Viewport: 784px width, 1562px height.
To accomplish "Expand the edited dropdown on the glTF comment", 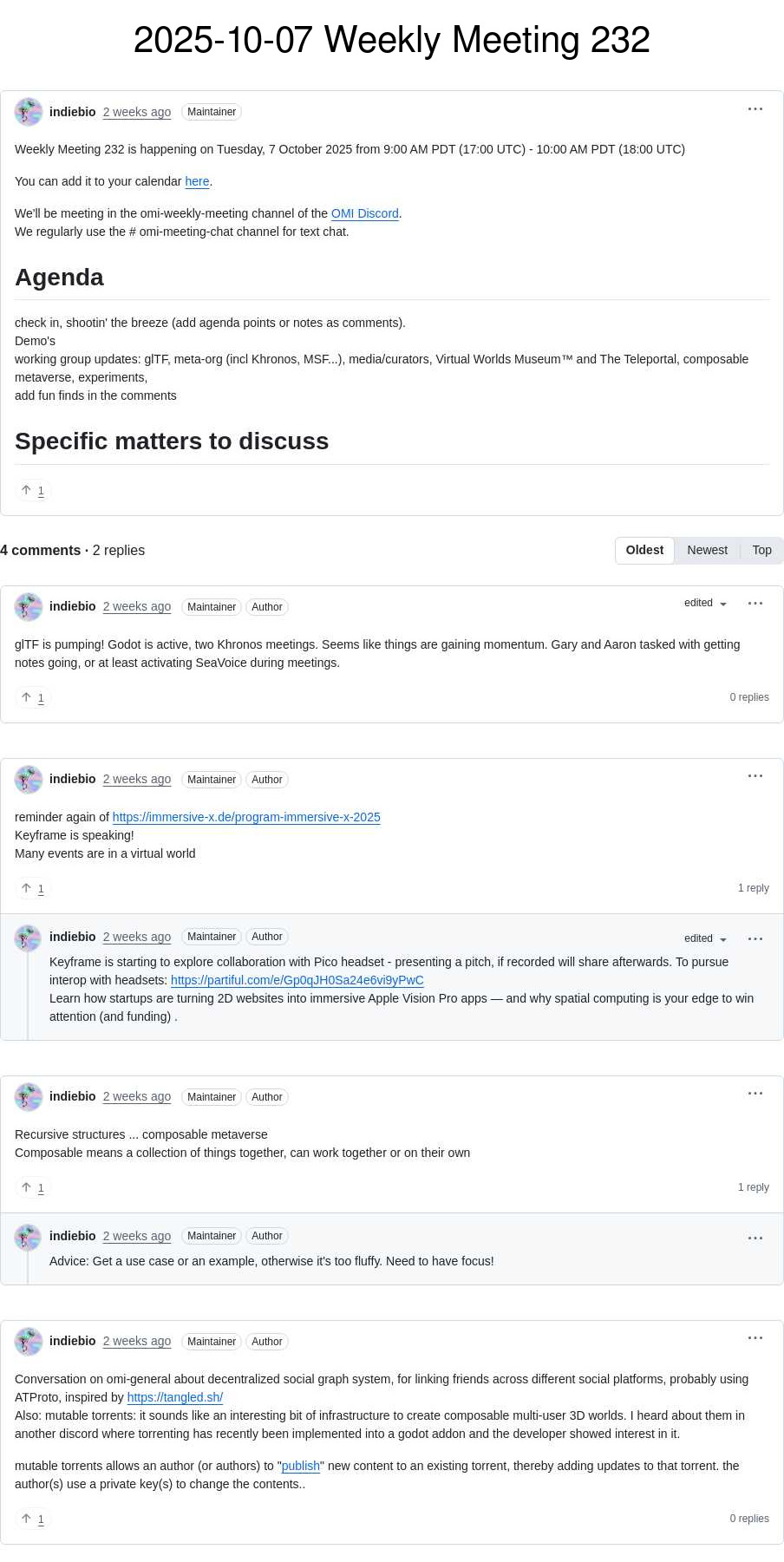I will coord(705,604).
